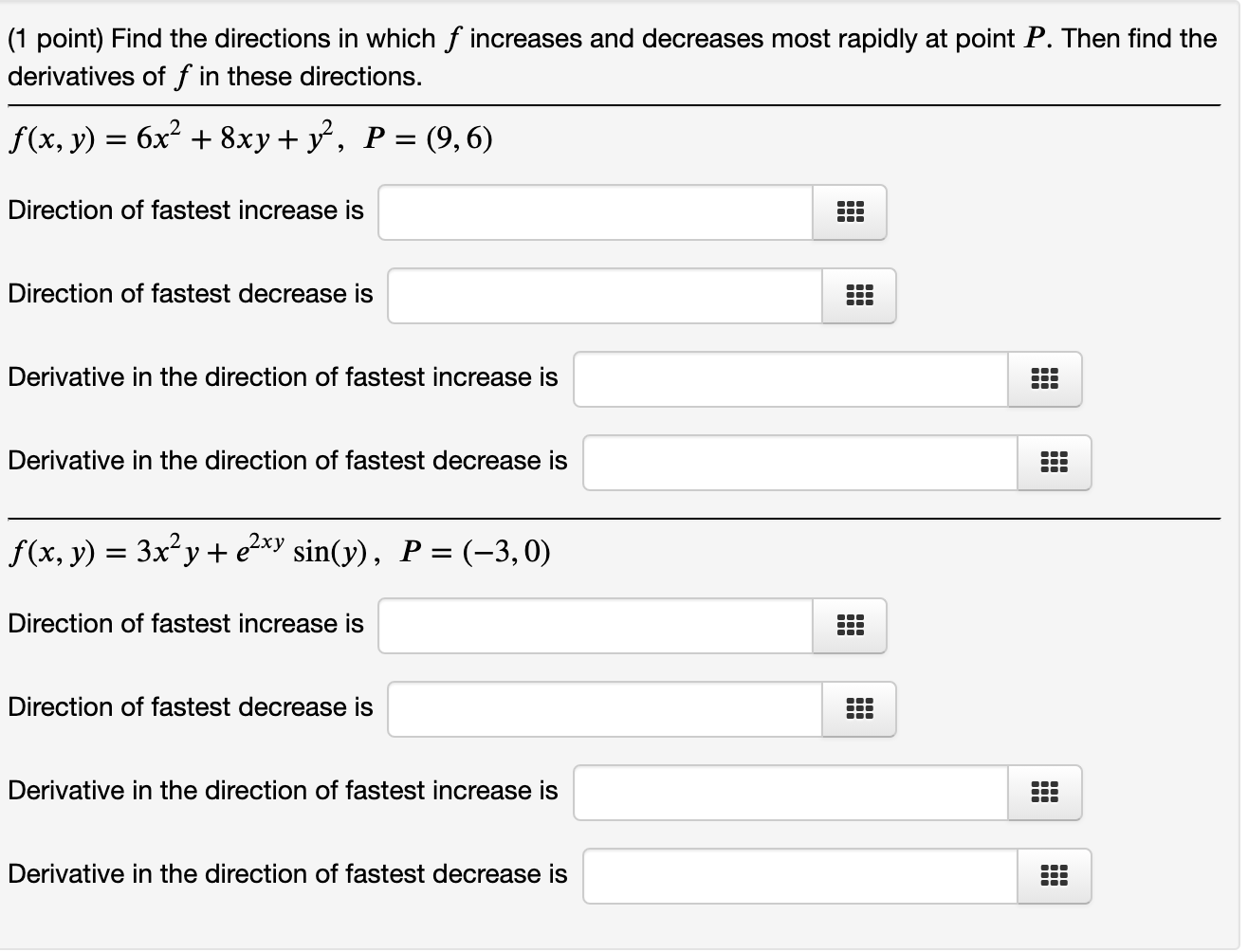This screenshot has height=952, width=1248.
Task: Open equation editor for second fastest increase direction
Action: tap(849, 626)
